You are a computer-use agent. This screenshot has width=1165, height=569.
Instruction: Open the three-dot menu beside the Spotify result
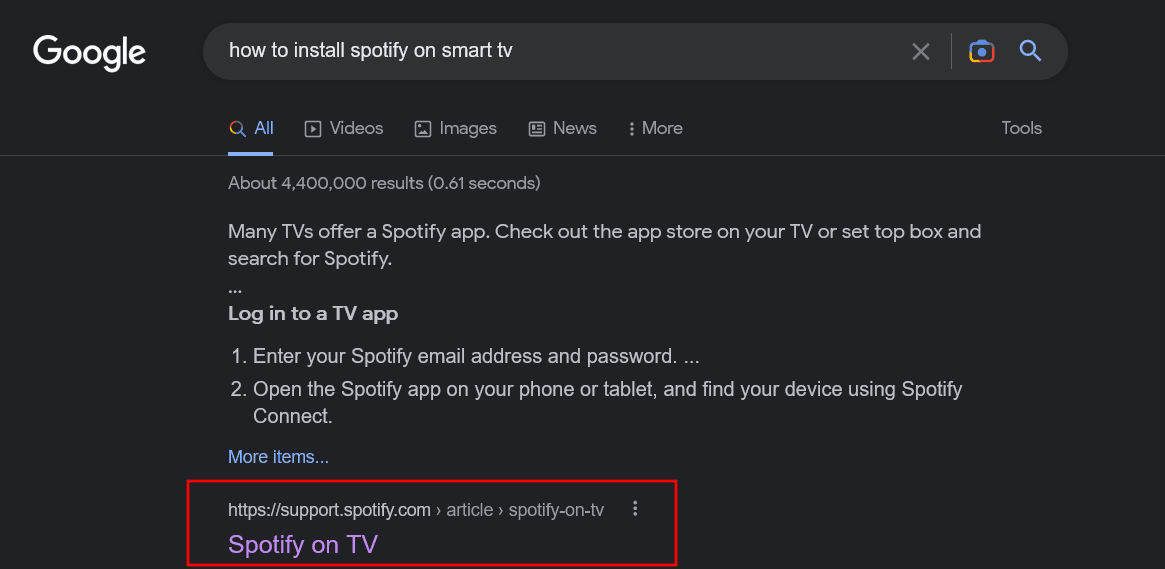pos(635,509)
